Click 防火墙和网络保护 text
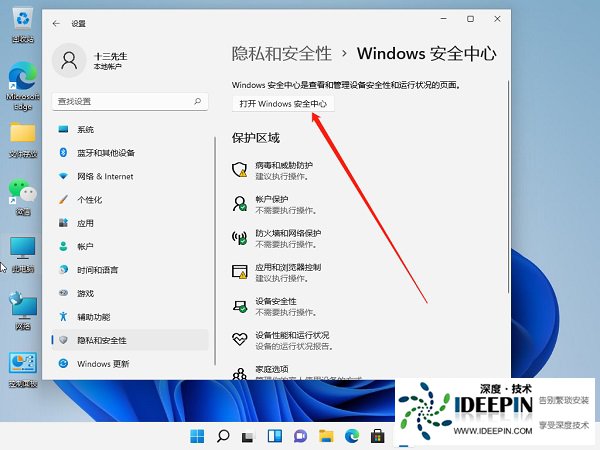This screenshot has width=600, height=450. tap(288, 233)
